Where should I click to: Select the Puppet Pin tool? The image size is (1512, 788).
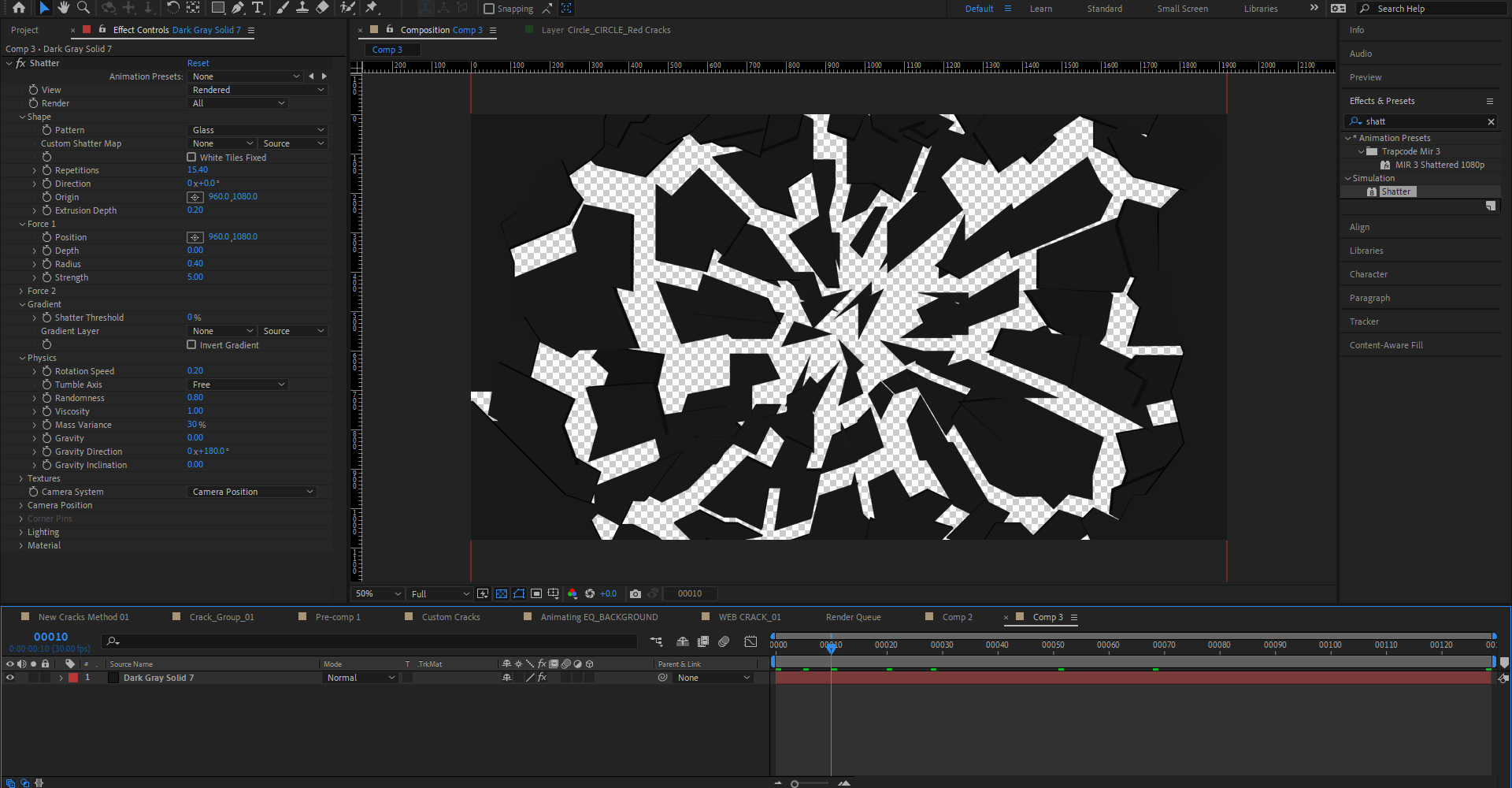coord(372,9)
